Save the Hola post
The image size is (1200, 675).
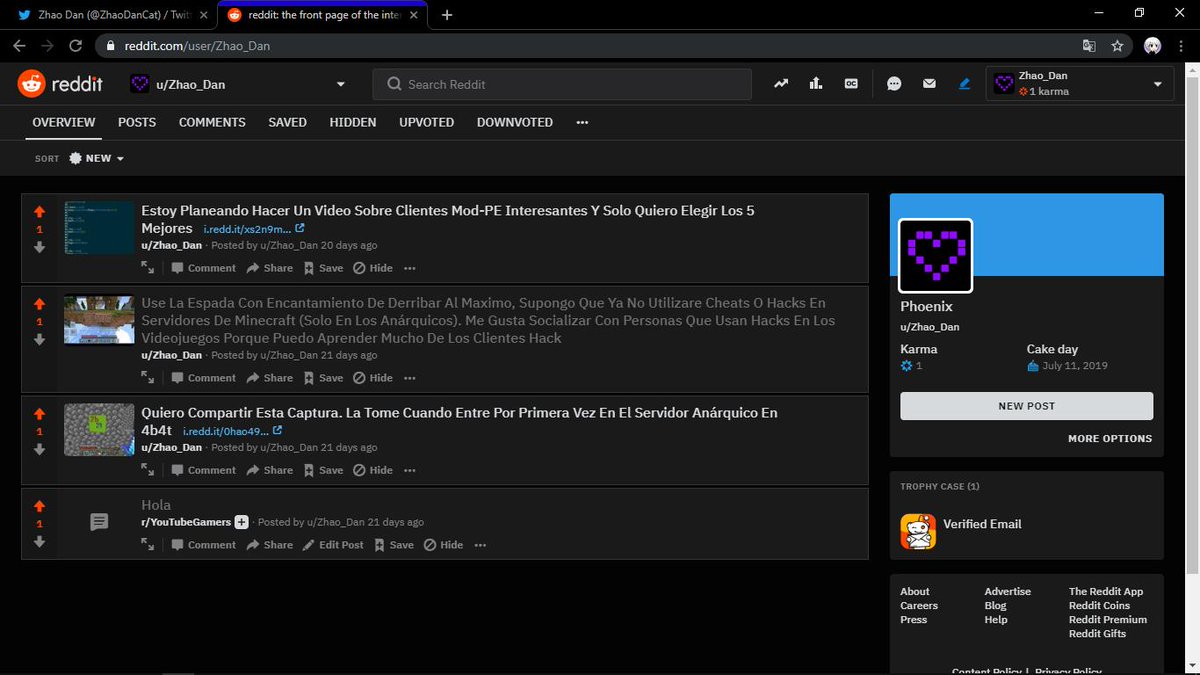pos(394,545)
